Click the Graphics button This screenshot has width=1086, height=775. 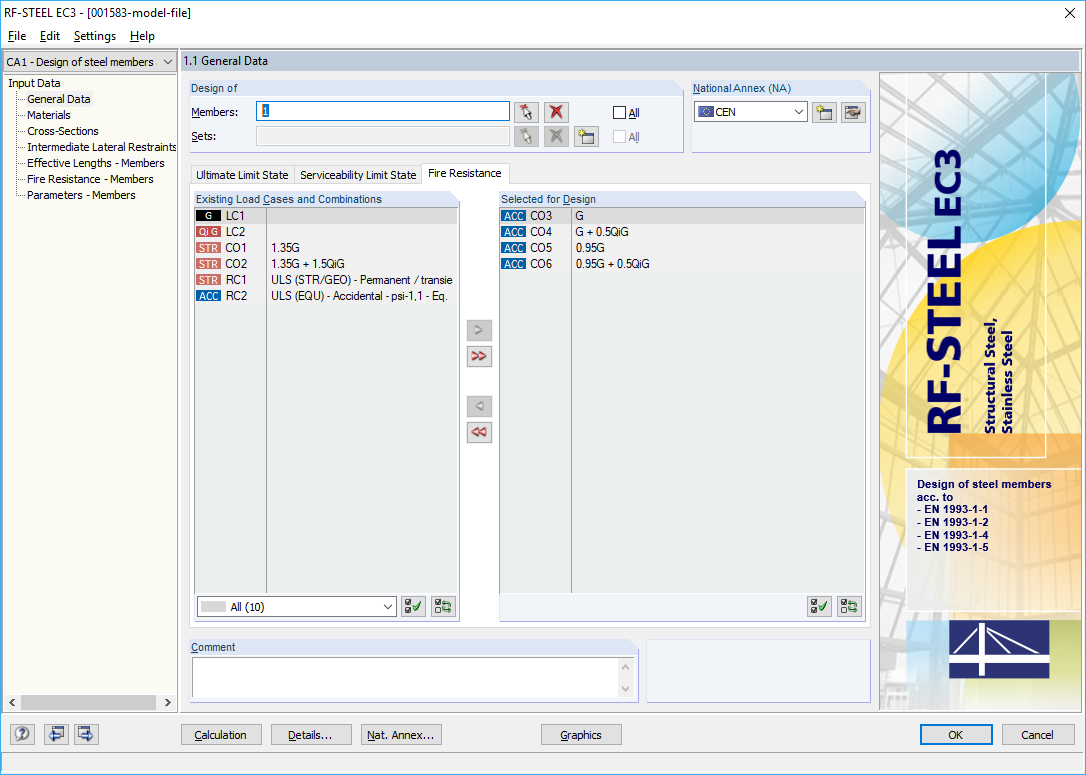(x=580, y=735)
